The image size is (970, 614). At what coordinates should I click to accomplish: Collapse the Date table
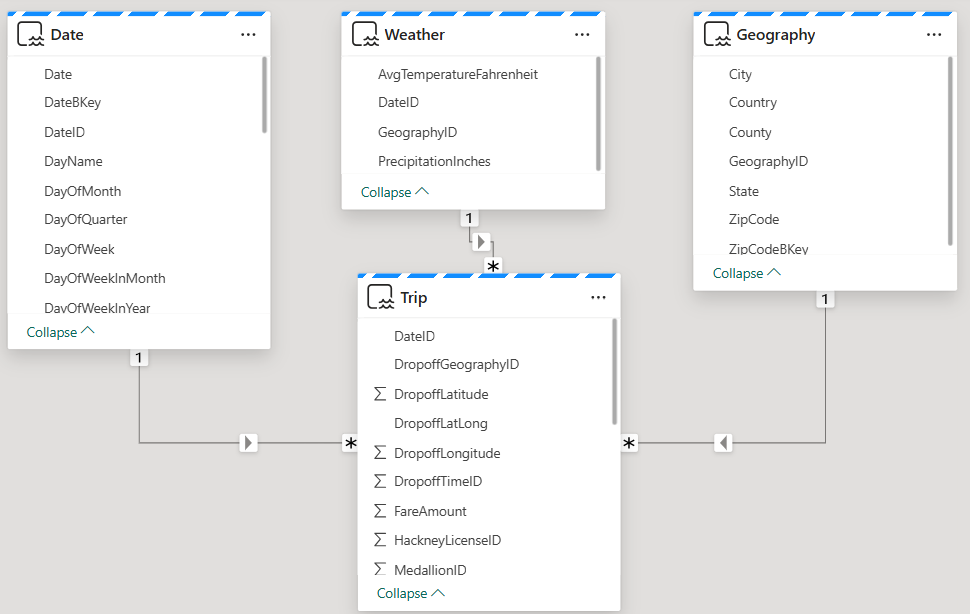61,332
